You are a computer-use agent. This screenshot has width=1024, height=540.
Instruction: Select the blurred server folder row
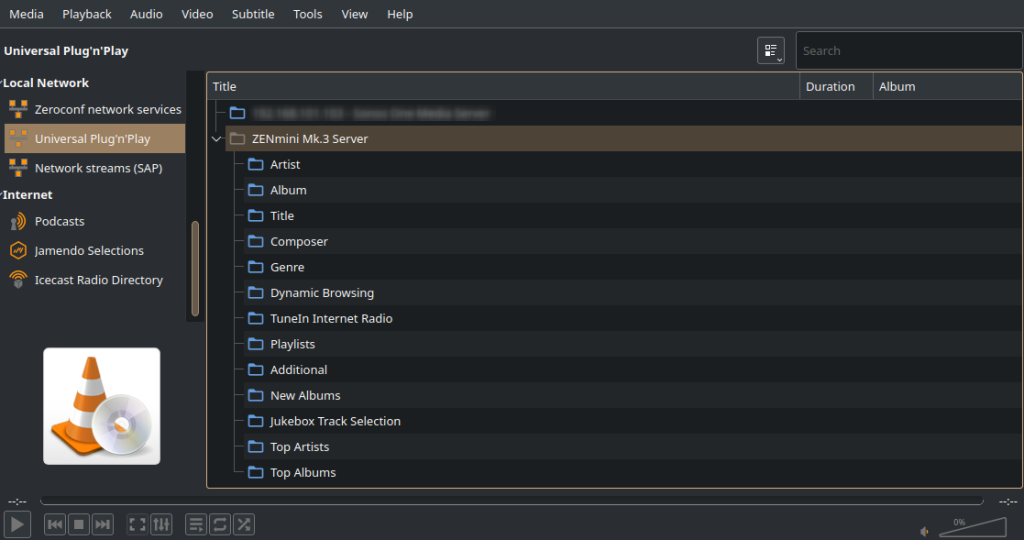(x=624, y=113)
